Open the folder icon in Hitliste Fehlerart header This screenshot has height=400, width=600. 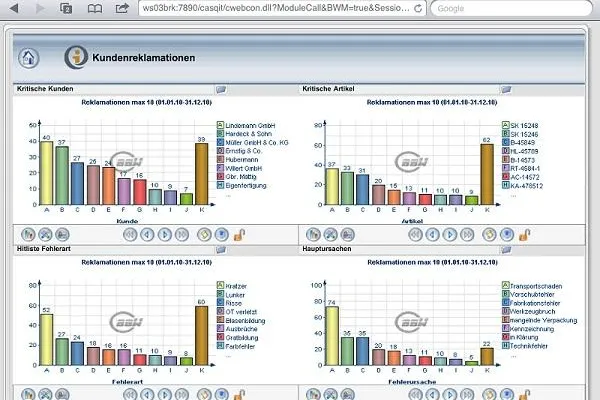(221, 250)
